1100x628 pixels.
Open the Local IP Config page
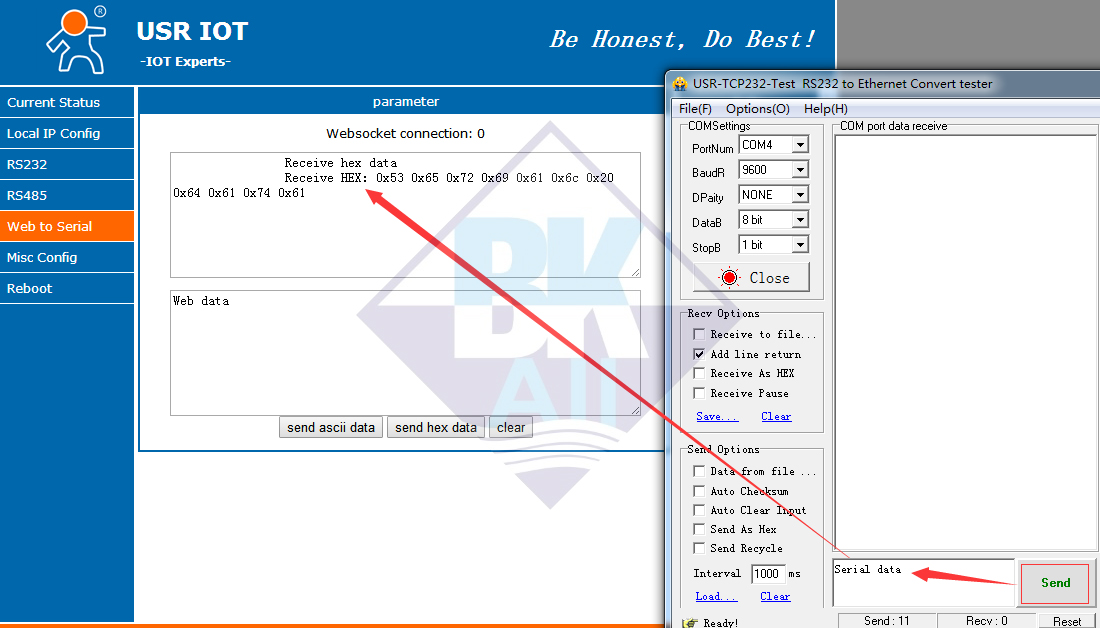67,133
